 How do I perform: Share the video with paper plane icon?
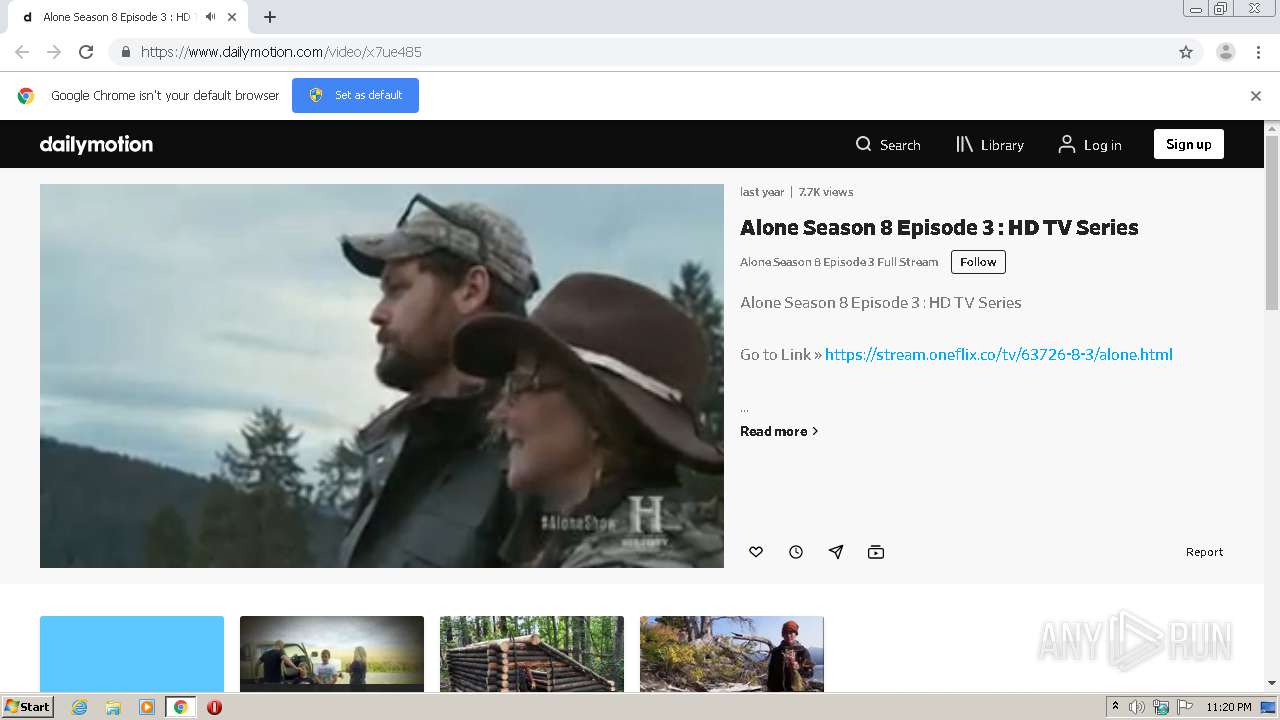click(836, 552)
